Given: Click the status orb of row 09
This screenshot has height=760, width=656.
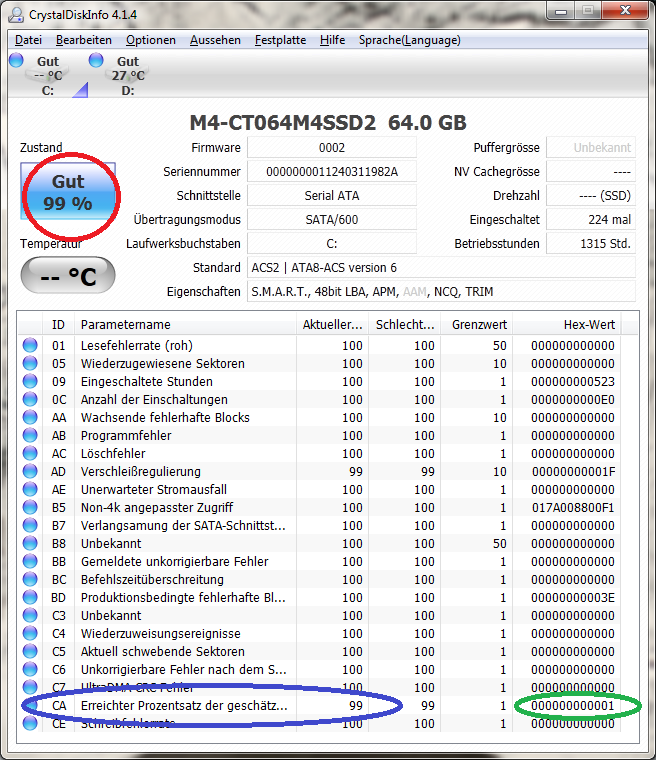Looking at the screenshot, I should pos(30,381).
